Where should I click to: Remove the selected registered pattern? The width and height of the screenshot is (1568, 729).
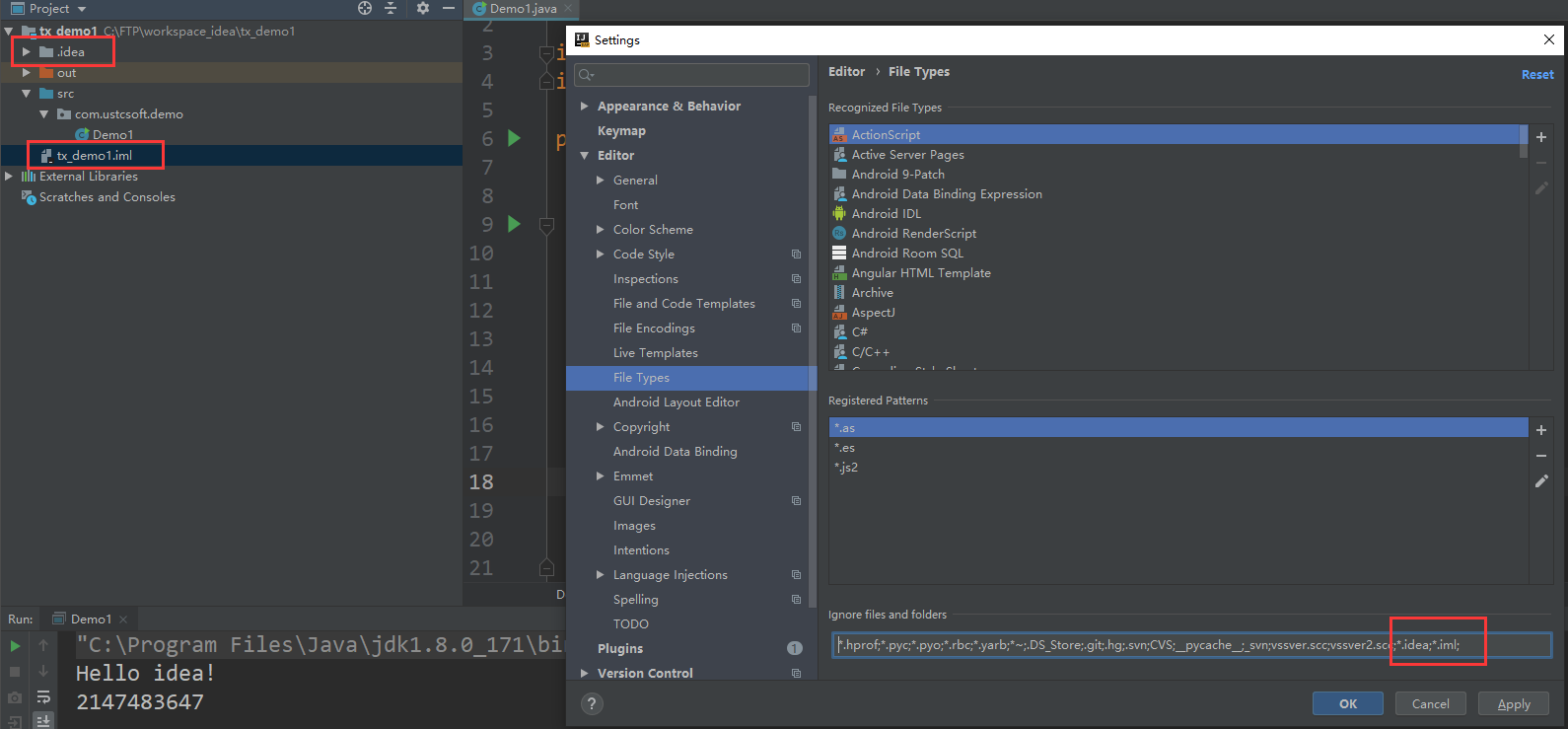[x=1541, y=456]
